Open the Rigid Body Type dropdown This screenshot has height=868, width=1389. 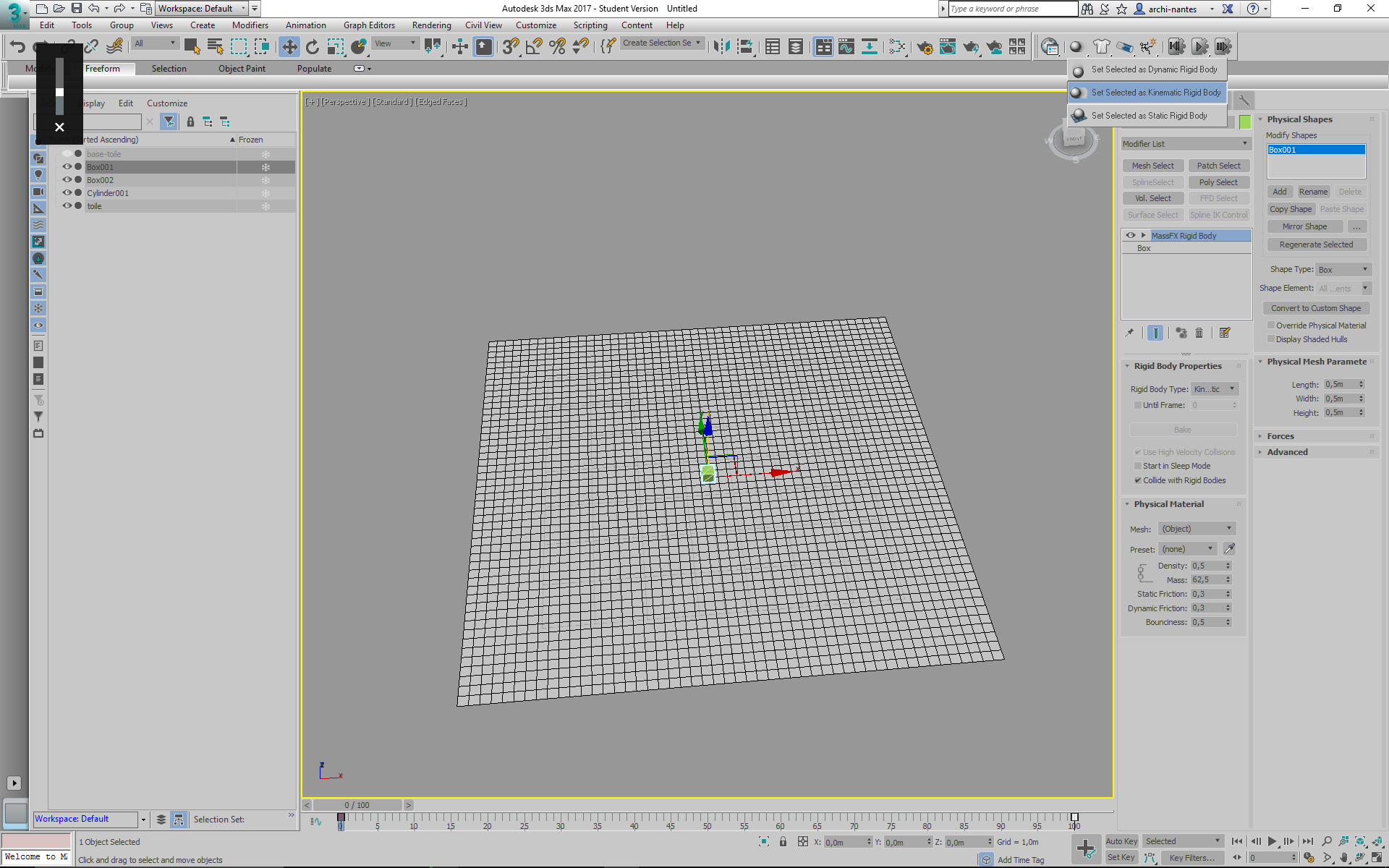(1215, 389)
